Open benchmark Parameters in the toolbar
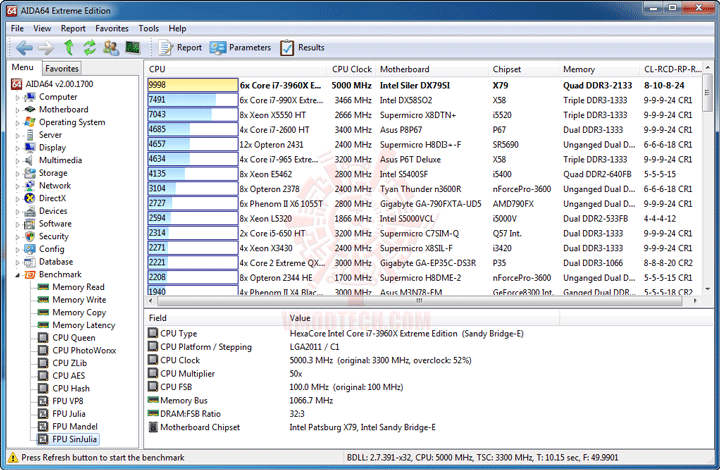The height and width of the screenshot is (470, 720). point(240,47)
